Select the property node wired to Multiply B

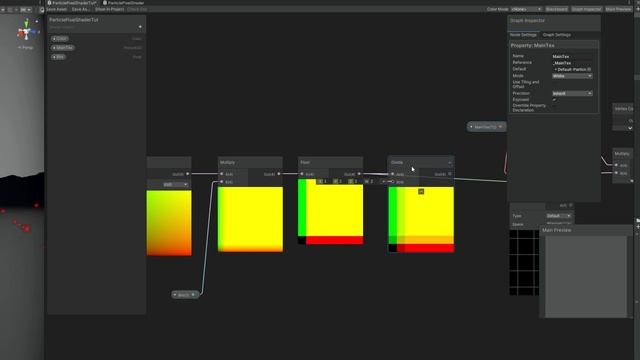(185, 295)
